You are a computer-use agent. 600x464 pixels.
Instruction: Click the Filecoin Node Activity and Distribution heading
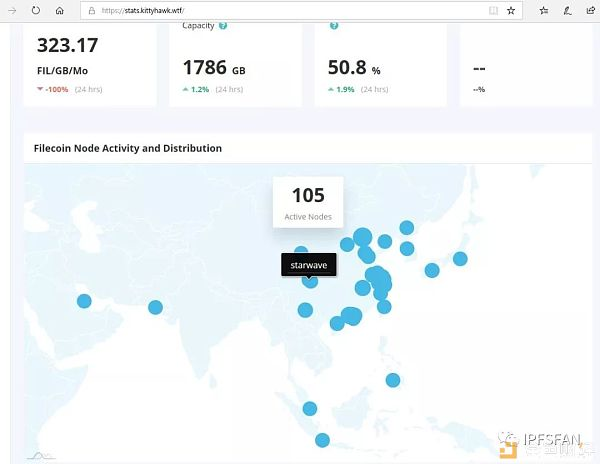(x=128, y=148)
